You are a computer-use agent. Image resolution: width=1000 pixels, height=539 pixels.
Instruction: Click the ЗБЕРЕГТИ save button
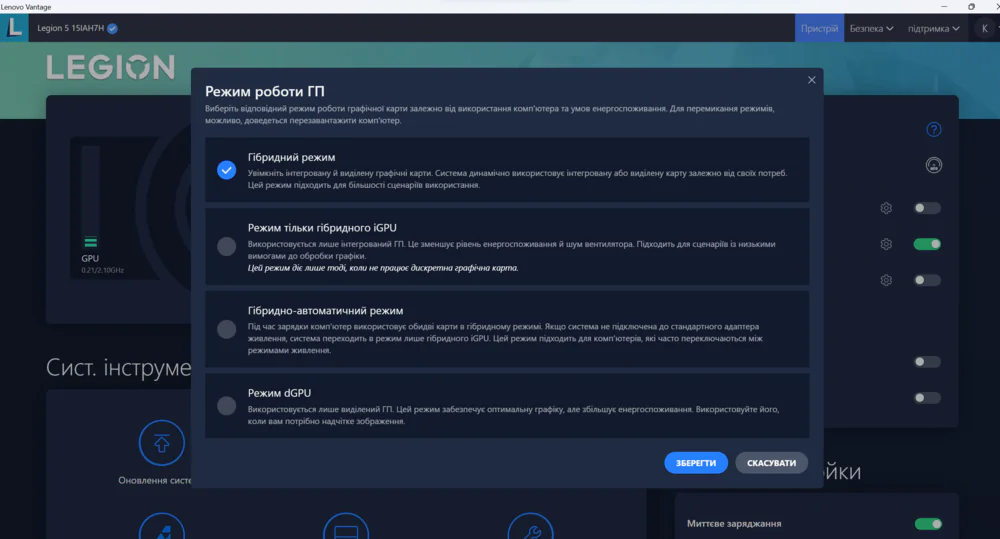[696, 462]
